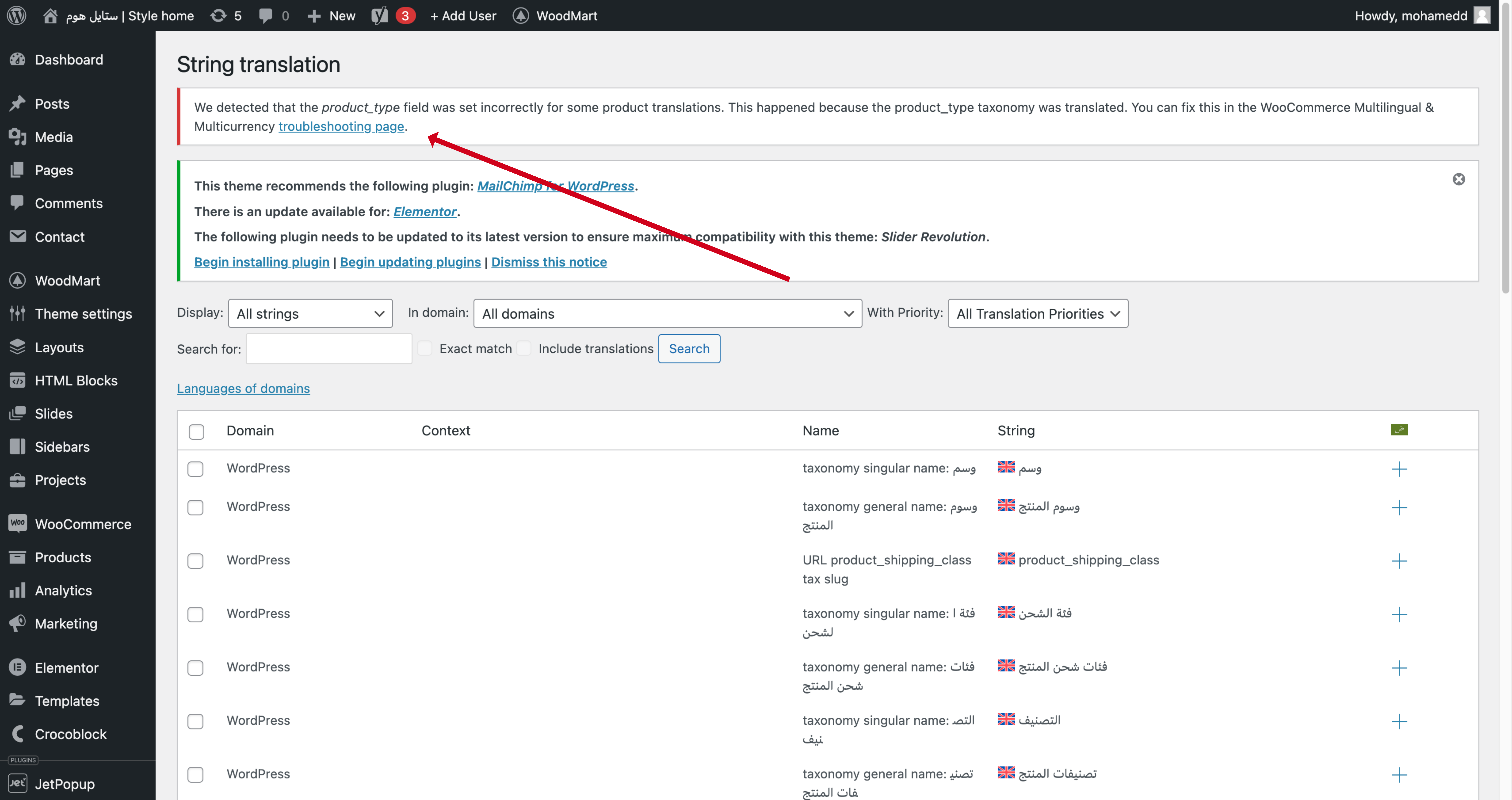Dismiss the theme plugin notice with X icon
The height and width of the screenshot is (800, 1512).
[1459, 179]
